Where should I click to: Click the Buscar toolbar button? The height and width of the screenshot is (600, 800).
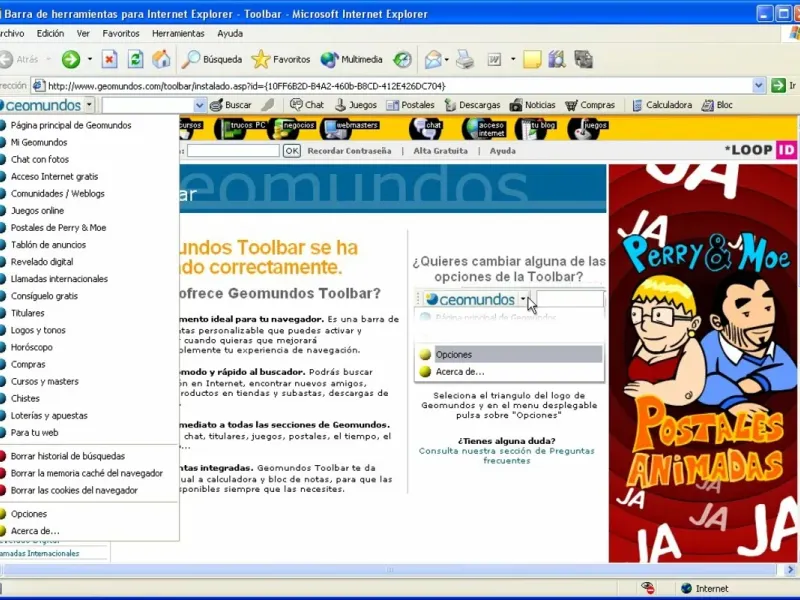tap(231, 105)
